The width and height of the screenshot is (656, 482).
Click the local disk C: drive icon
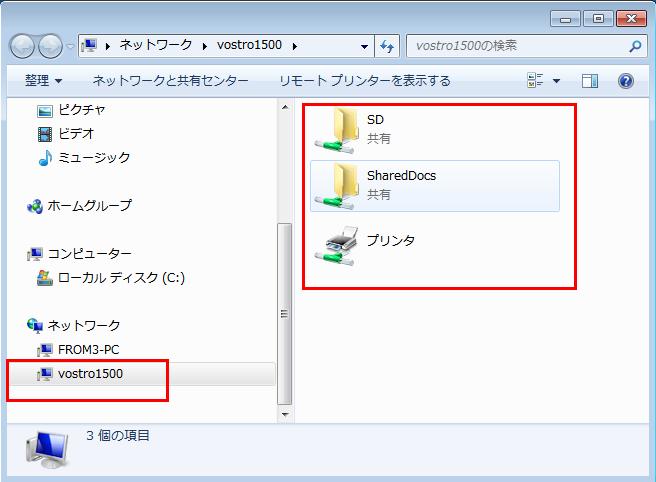(x=45, y=278)
